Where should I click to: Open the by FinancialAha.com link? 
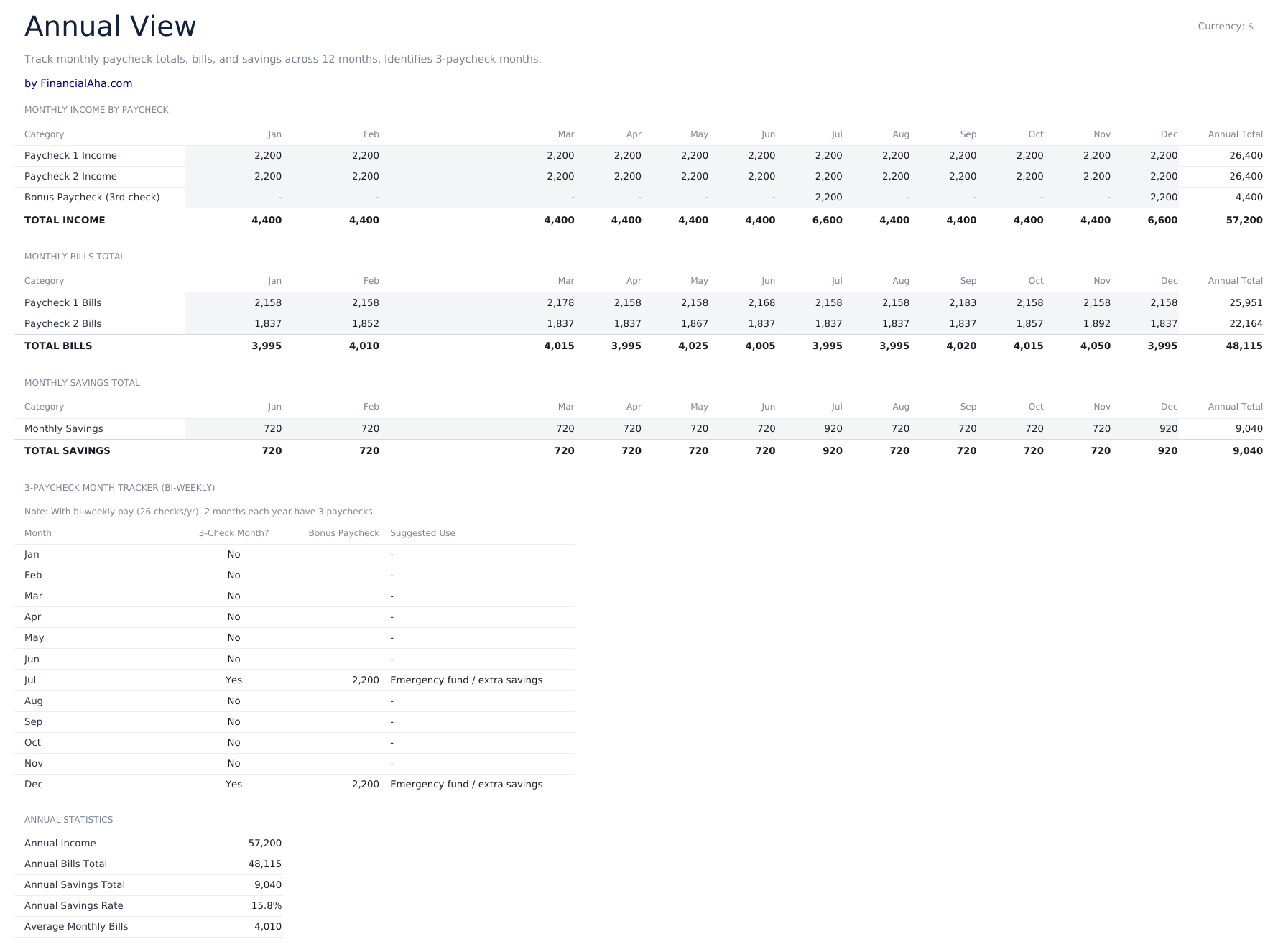pyautogui.click(x=78, y=83)
